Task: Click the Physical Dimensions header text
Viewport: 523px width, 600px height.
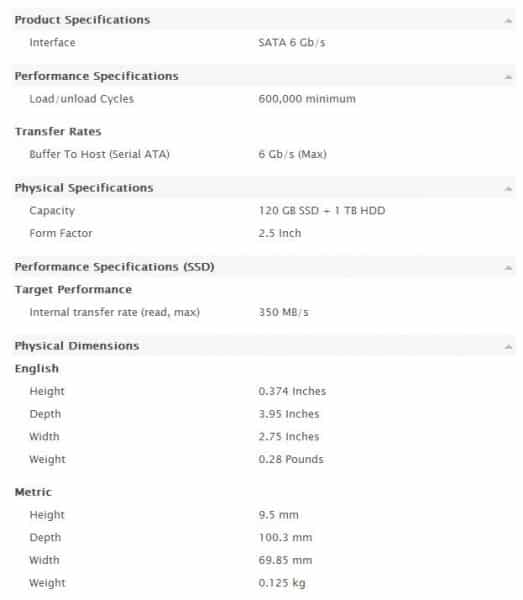Action: tap(77, 346)
